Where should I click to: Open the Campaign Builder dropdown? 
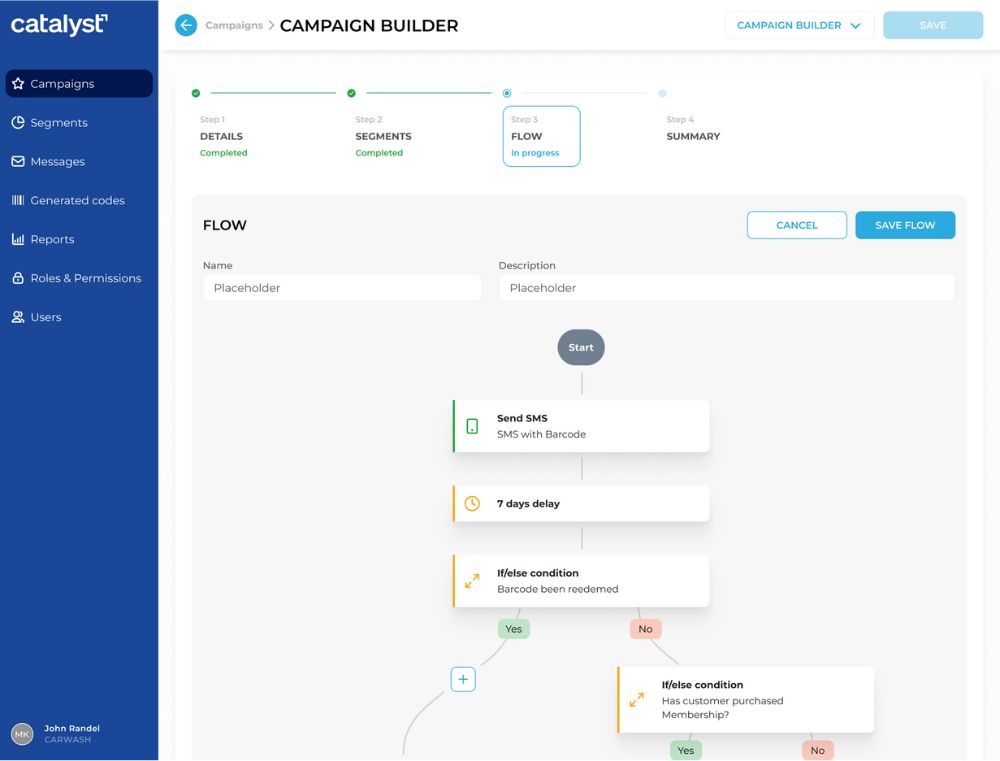click(x=799, y=26)
